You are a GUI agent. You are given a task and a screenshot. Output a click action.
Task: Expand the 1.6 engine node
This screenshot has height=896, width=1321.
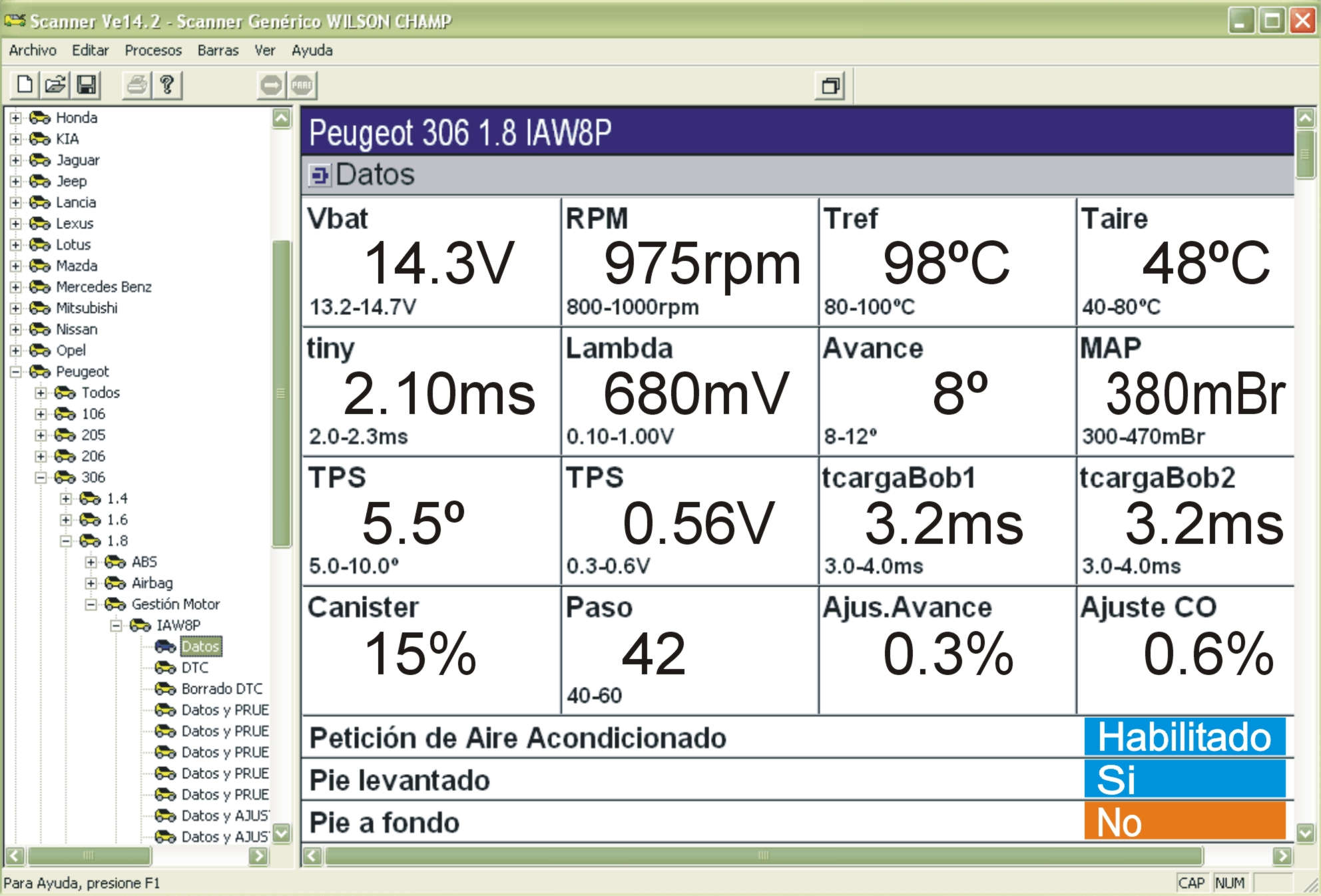pyautogui.click(x=66, y=520)
